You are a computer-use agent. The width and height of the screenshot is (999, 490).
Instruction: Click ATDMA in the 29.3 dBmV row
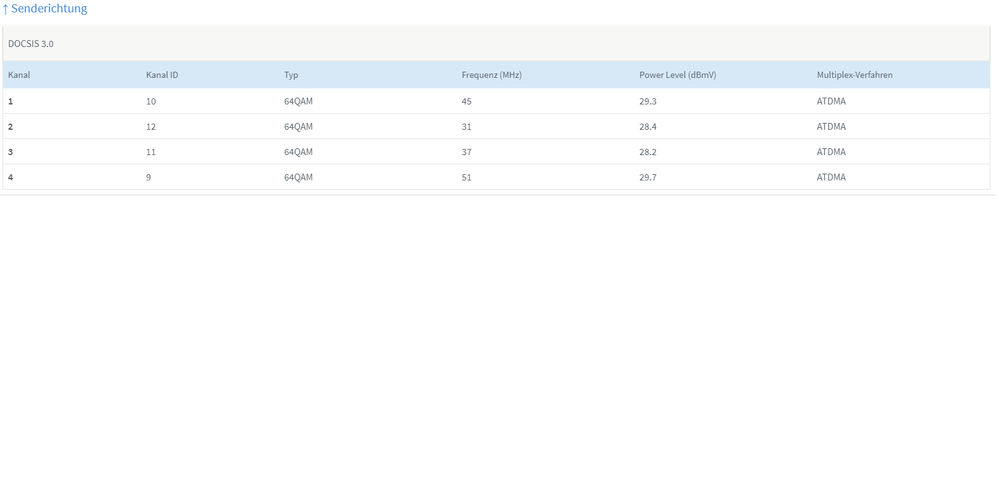click(831, 101)
